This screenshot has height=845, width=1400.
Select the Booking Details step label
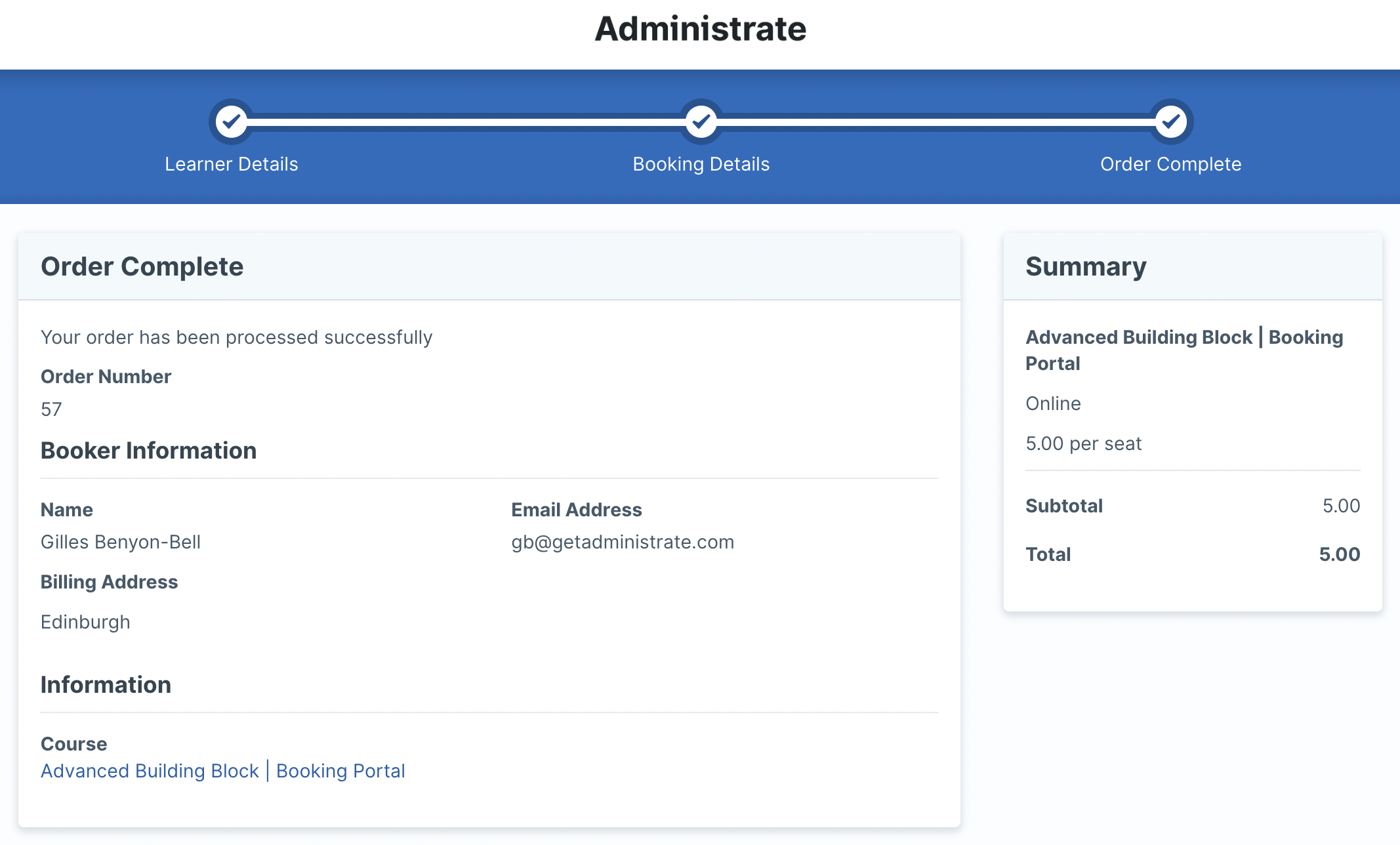[701, 164]
